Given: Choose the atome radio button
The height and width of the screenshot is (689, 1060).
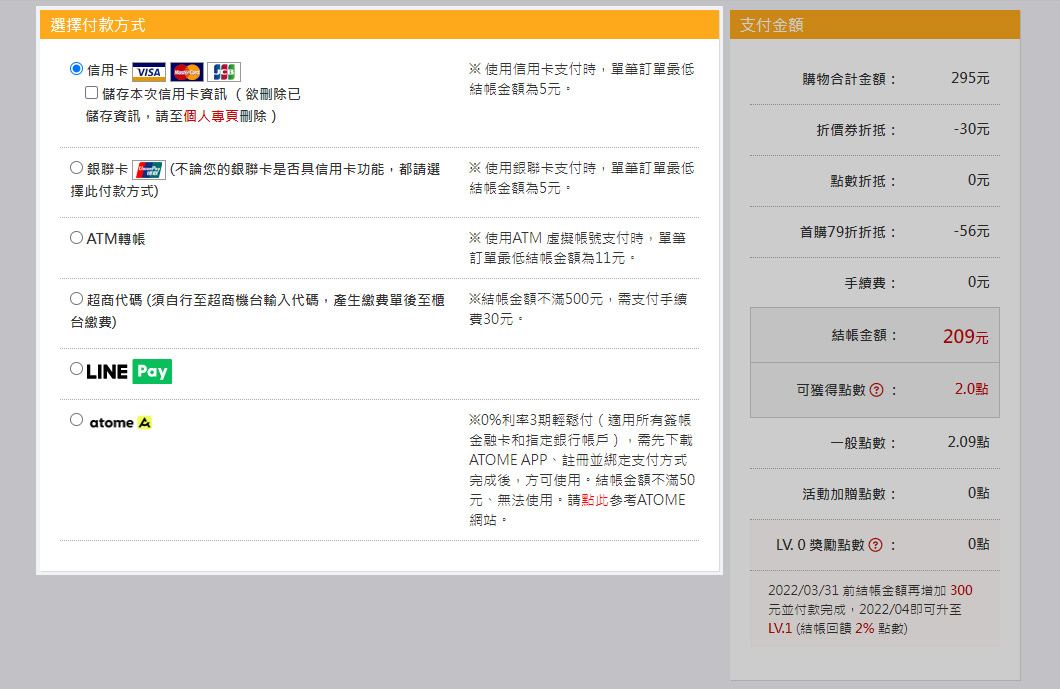Looking at the screenshot, I should pos(77,420).
